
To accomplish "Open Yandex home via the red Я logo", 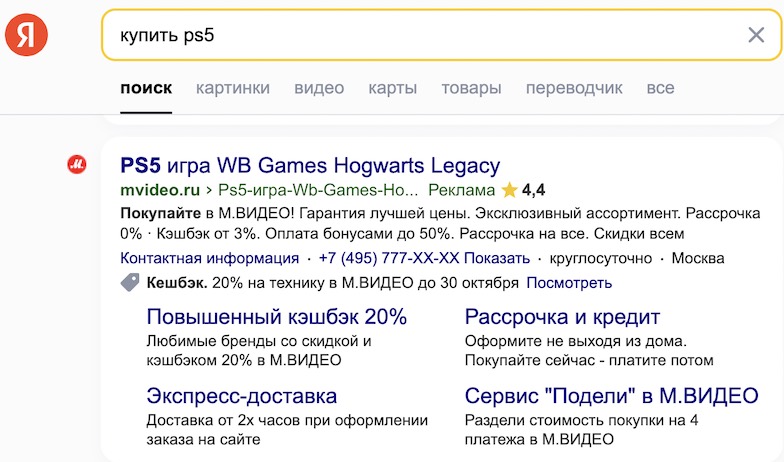I will pyautogui.click(x=26, y=34).
